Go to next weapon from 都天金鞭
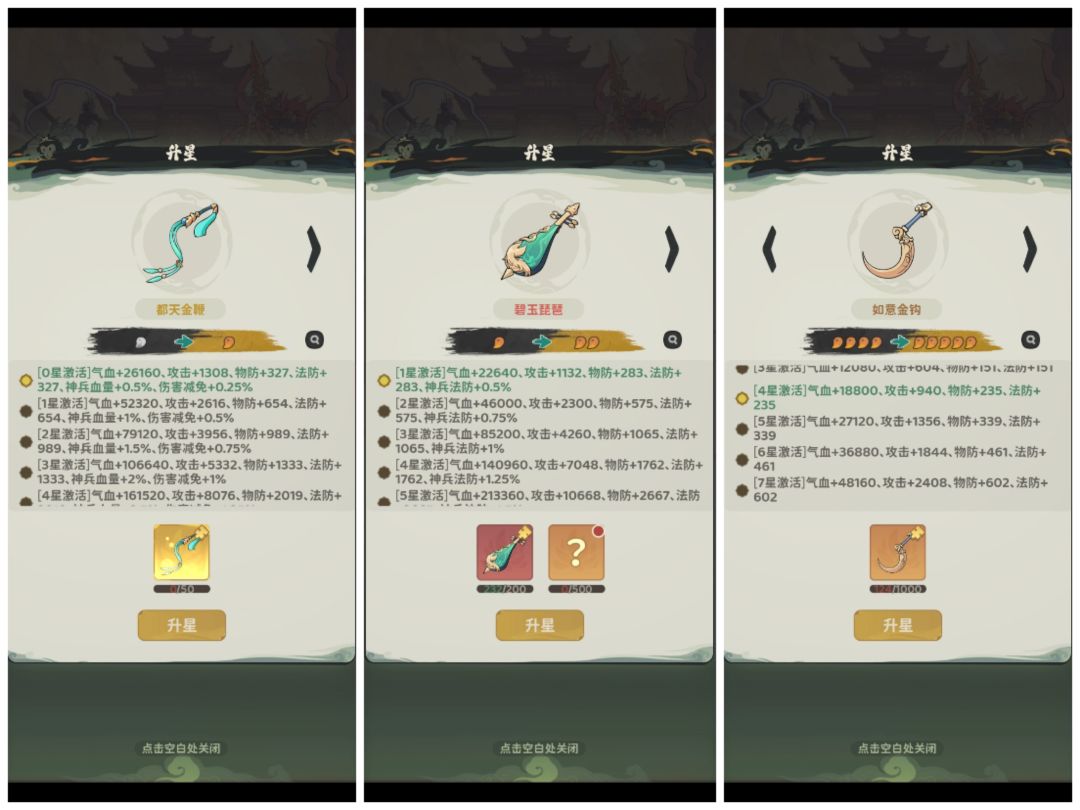Viewport: 1080px width, 810px height. tap(313, 249)
